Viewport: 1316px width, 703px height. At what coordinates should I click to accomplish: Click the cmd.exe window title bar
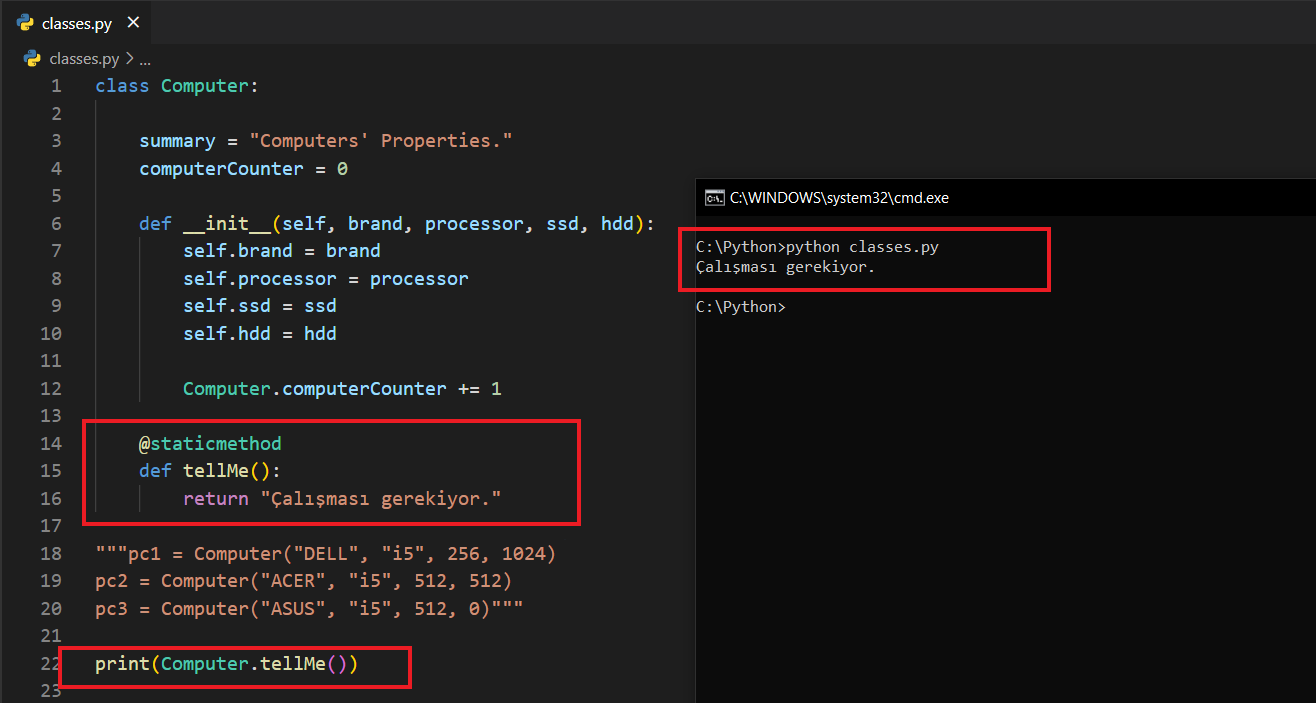click(1000, 197)
